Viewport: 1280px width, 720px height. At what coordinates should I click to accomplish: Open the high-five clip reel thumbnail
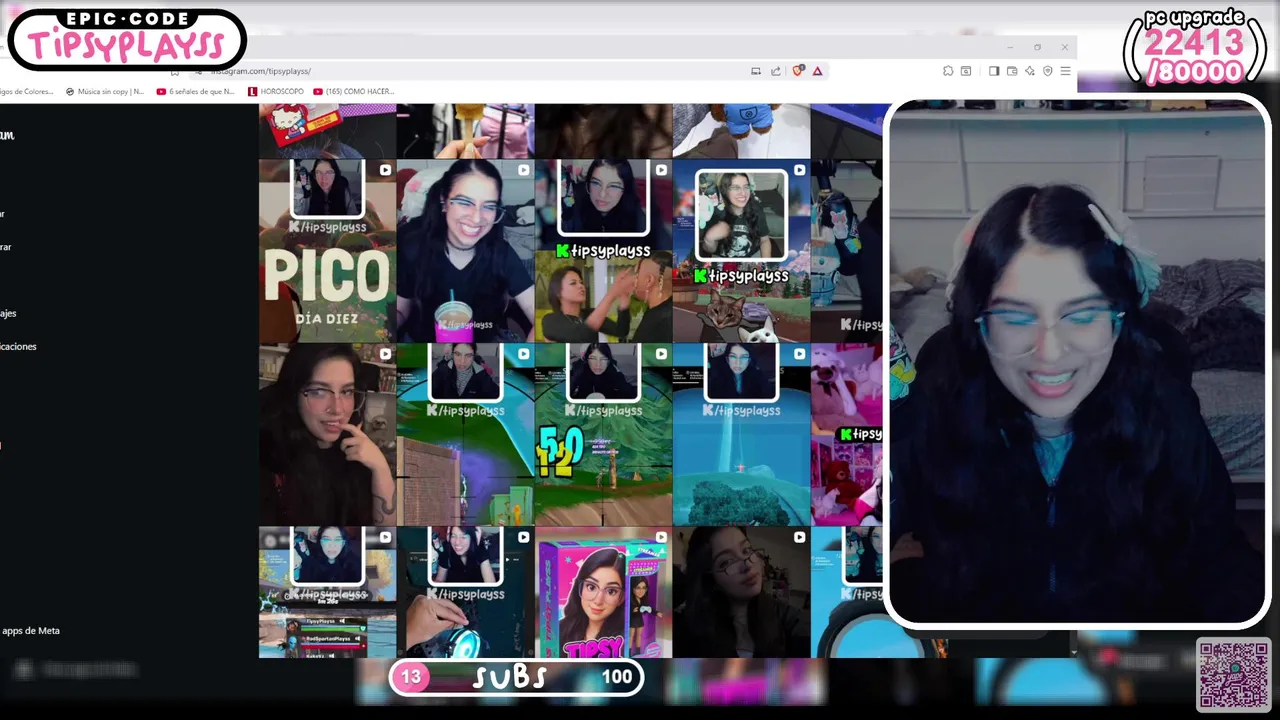pyautogui.click(x=603, y=250)
